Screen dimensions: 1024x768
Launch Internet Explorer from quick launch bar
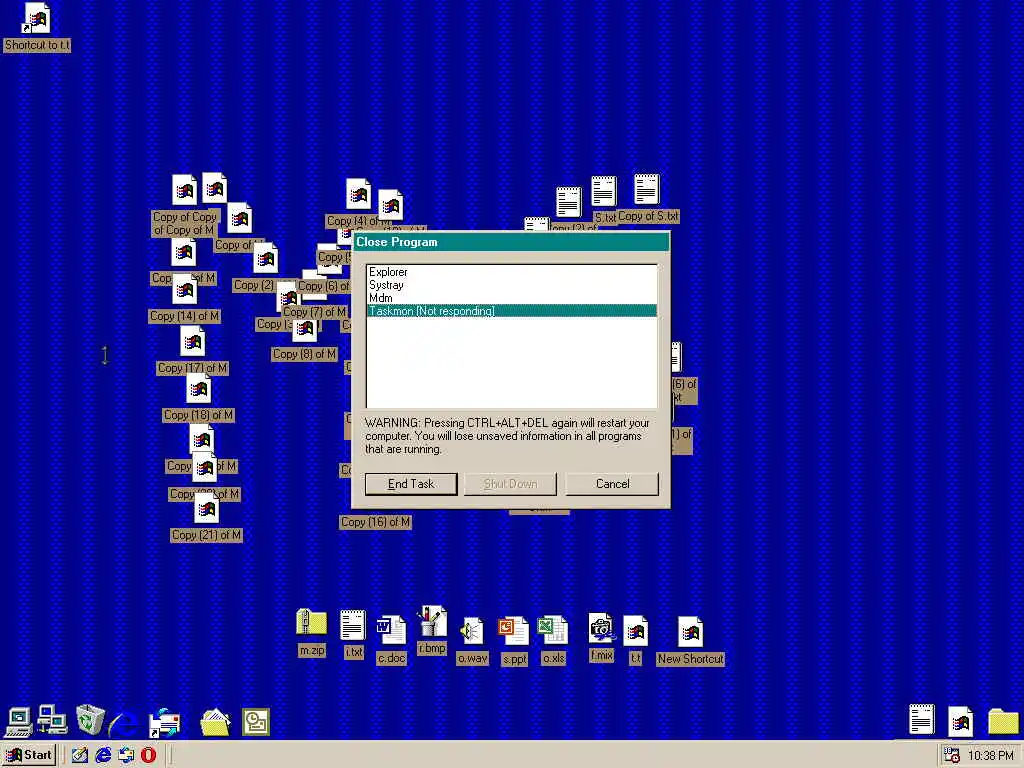click(x=103, y=755)
